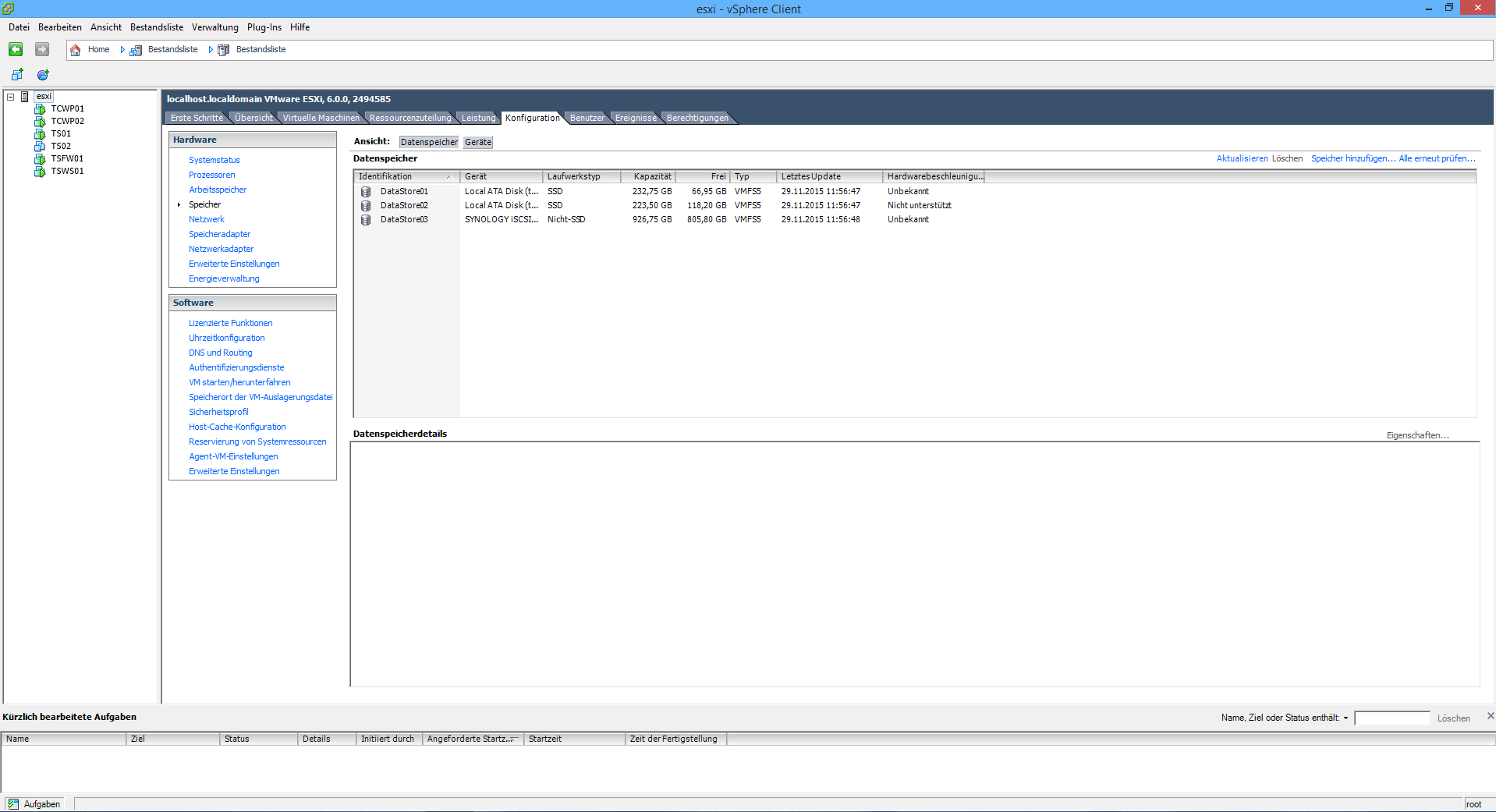Click the Aufgaben tasks icon in status bar
The height and width of the screenshot is (812, 1496).
click(x=13, y=804)
